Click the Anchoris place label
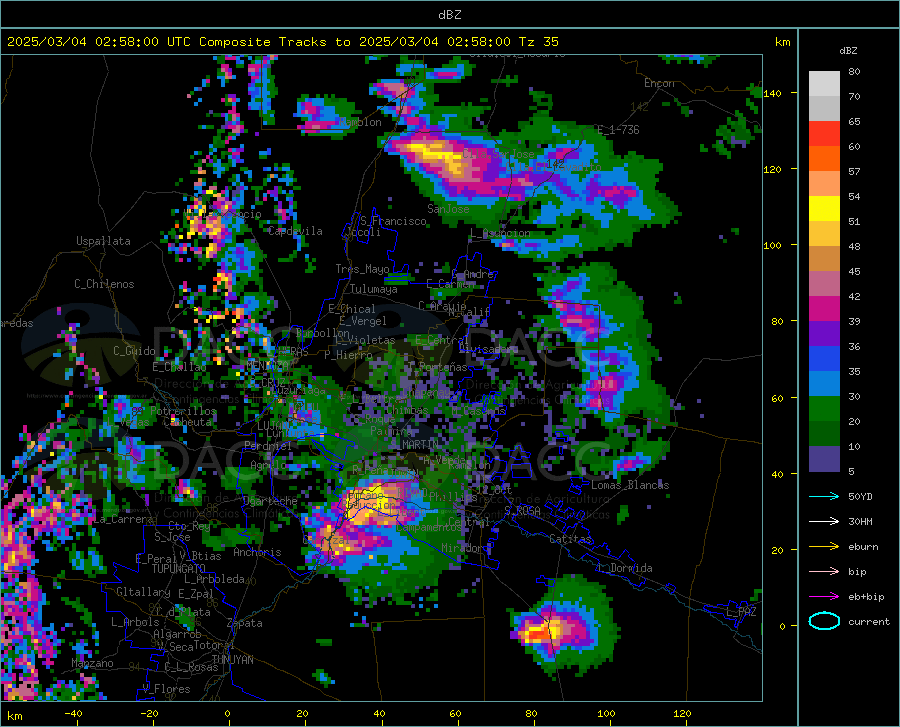 click(x=257, y=553)
